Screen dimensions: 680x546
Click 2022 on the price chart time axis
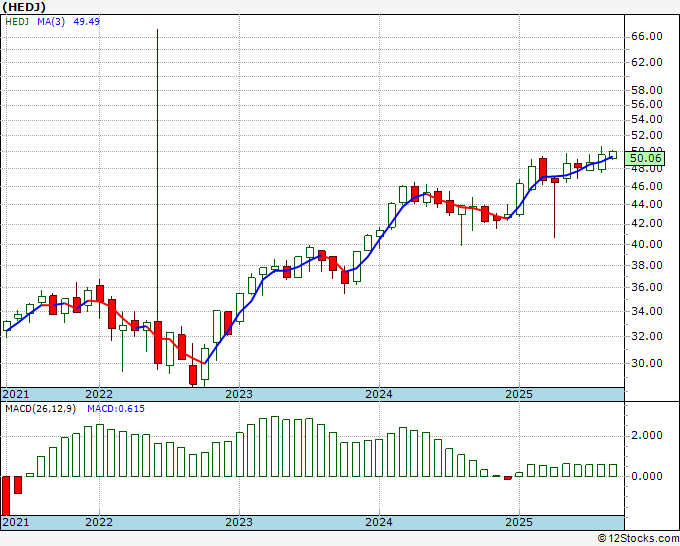pyautogui.click(x=99, y=394)
